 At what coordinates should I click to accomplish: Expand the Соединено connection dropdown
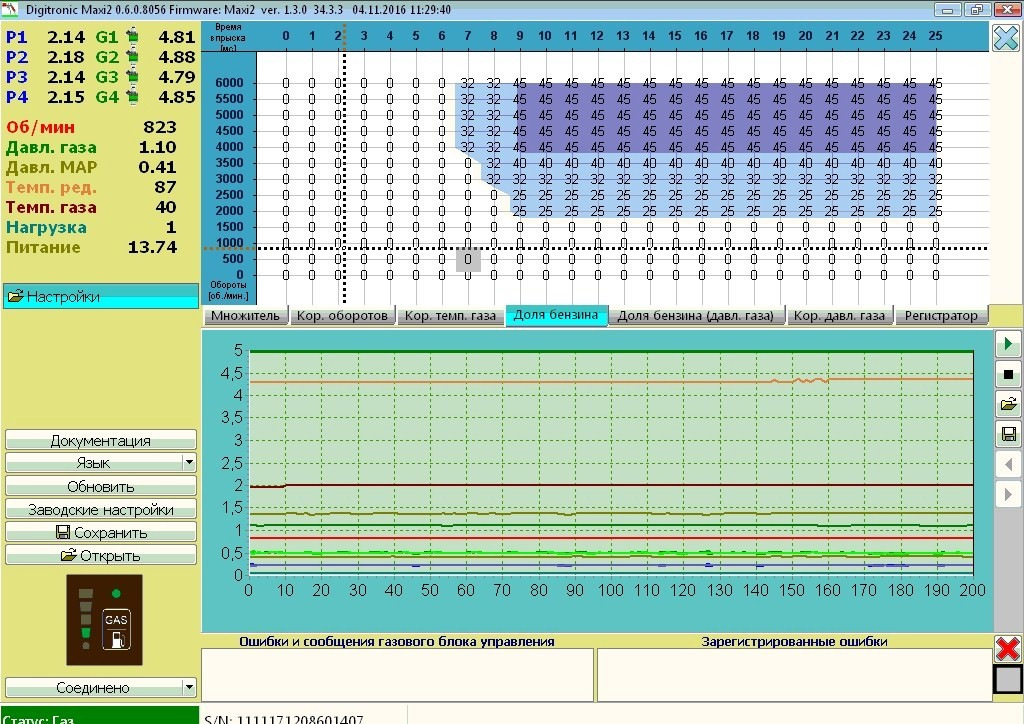pos(189,688)
